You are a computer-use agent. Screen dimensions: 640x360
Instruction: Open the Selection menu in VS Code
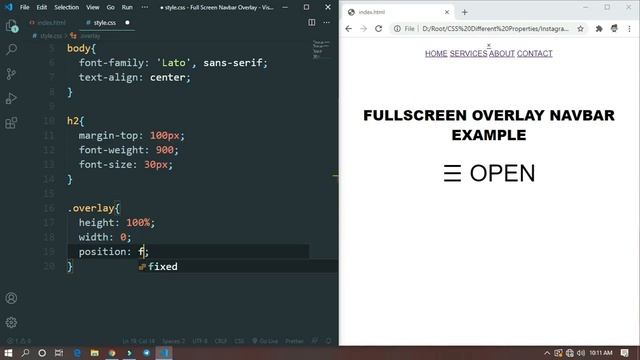[67, 7]
